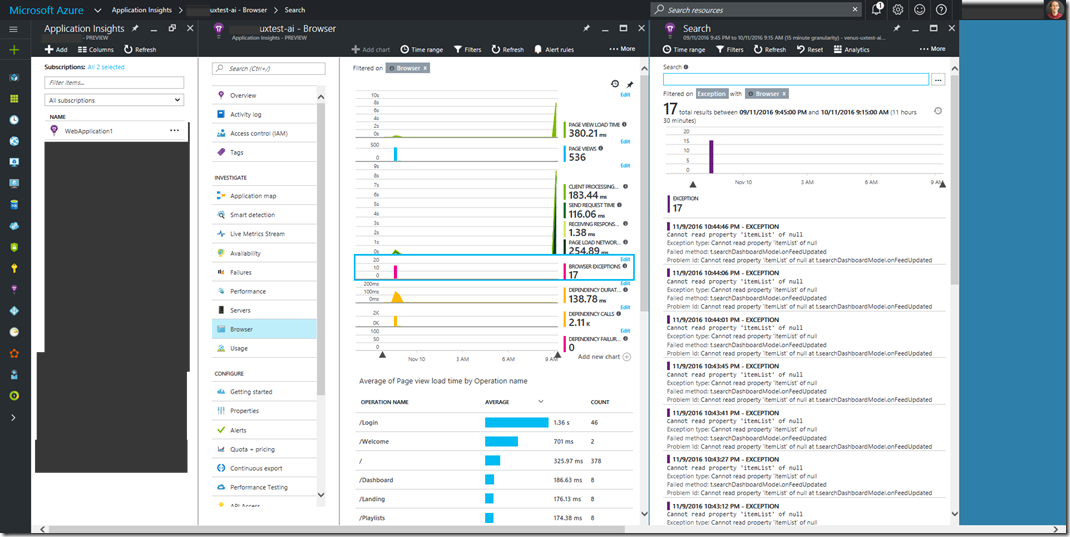Expand the More menu in Search blade
1070x537 pixels.
click(x=933, y=49)
